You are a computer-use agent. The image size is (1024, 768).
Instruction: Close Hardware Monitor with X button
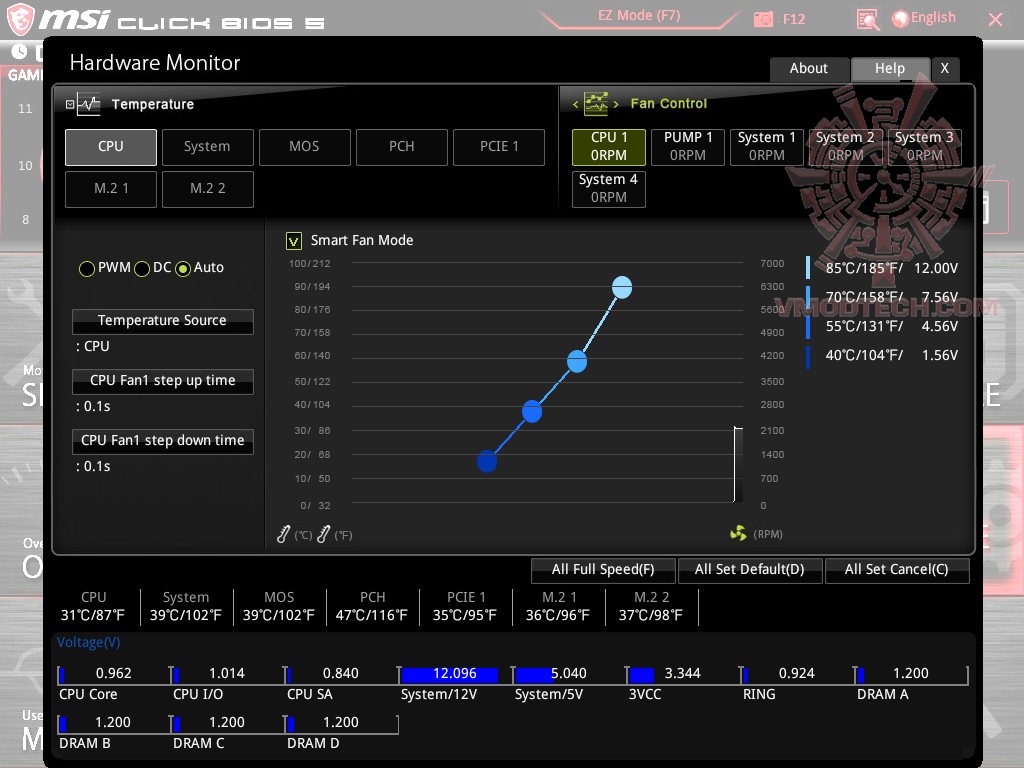point(945,69)
